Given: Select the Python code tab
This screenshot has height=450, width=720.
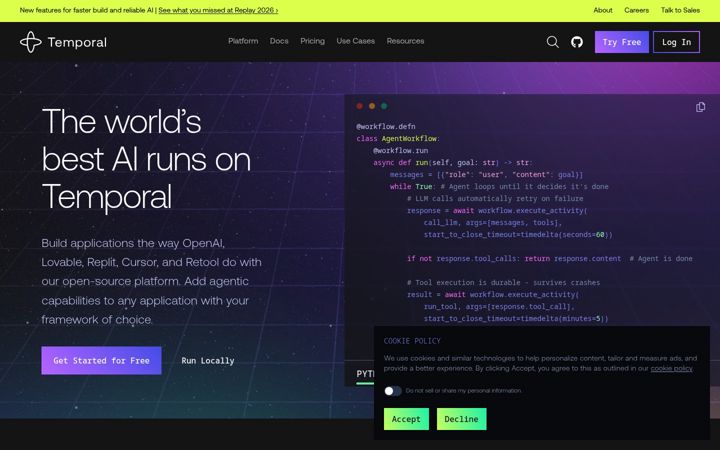Looking at the screenshot, I should click(365, 374).
